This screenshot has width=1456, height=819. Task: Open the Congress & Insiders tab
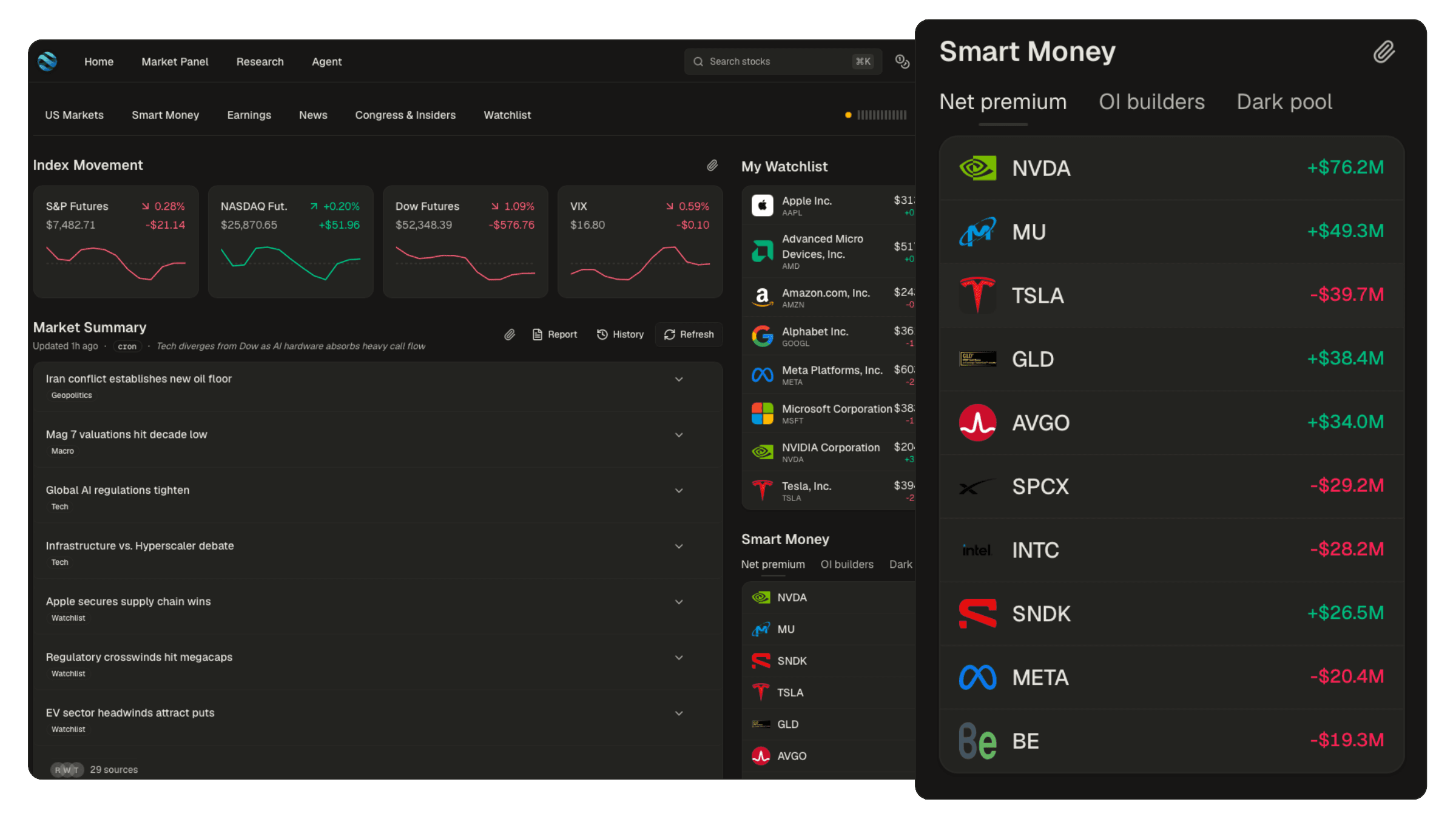click(405, 115)
